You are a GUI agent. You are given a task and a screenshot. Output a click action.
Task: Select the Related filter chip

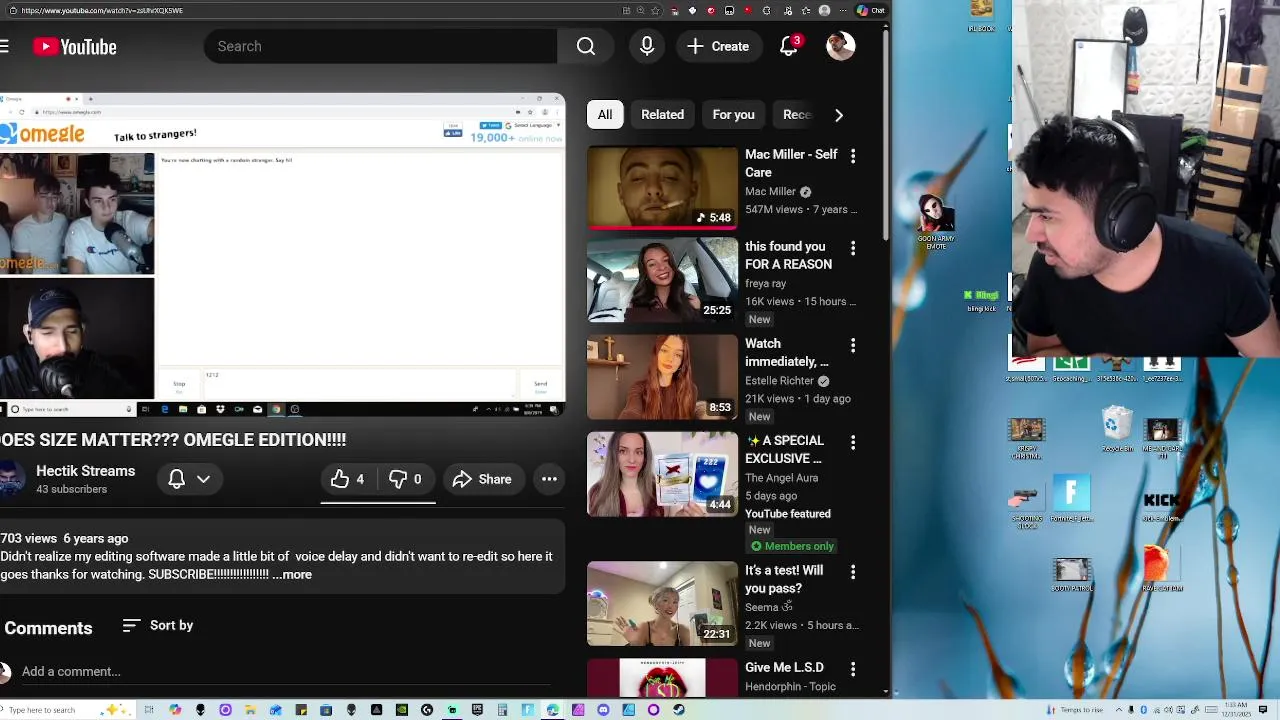pyautogui.click(x=662, y=114)
